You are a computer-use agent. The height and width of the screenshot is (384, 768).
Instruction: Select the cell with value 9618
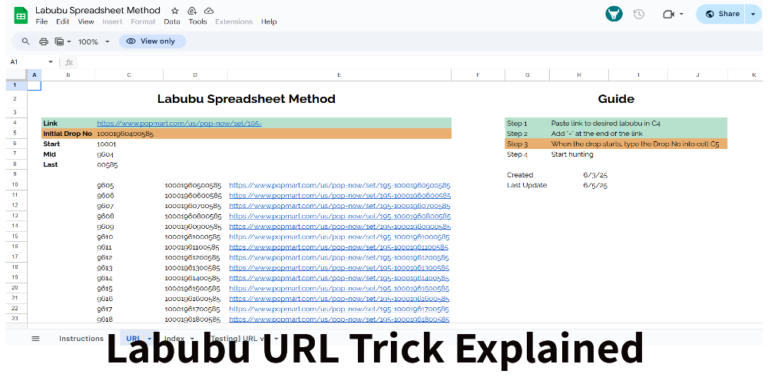point(129,319)
